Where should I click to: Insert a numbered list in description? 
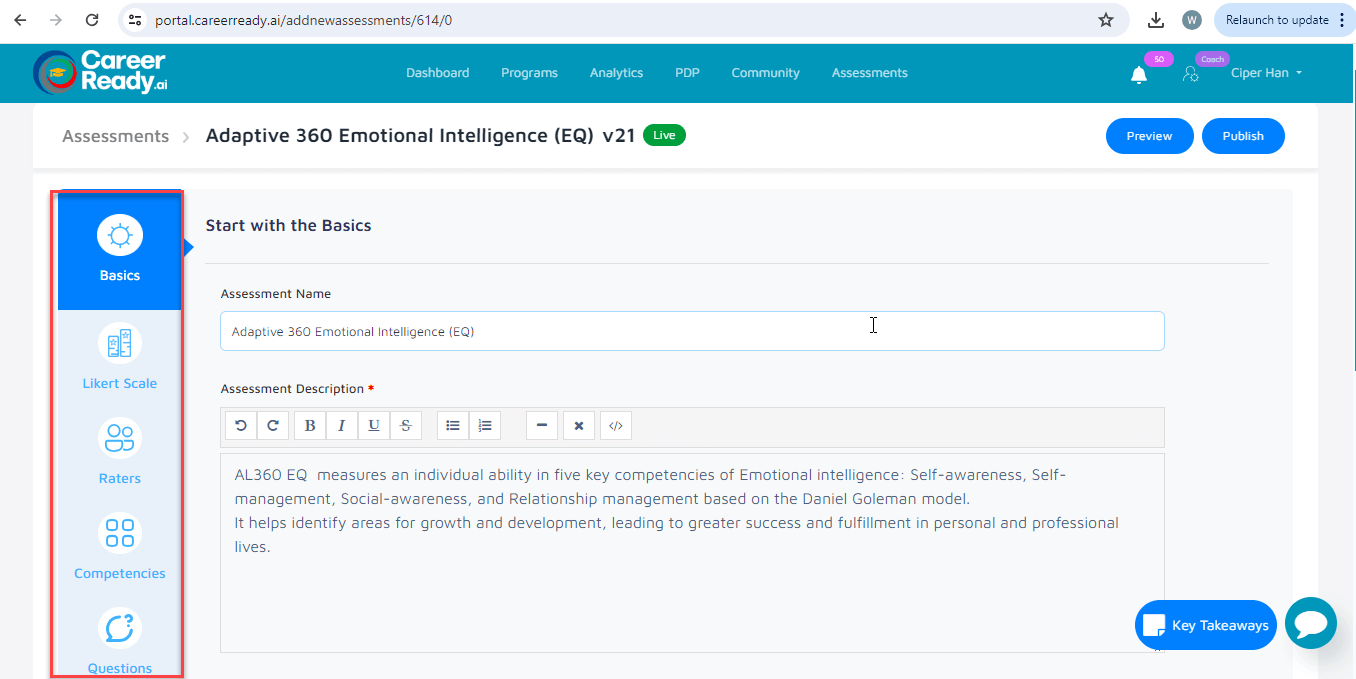coord(485,426)
